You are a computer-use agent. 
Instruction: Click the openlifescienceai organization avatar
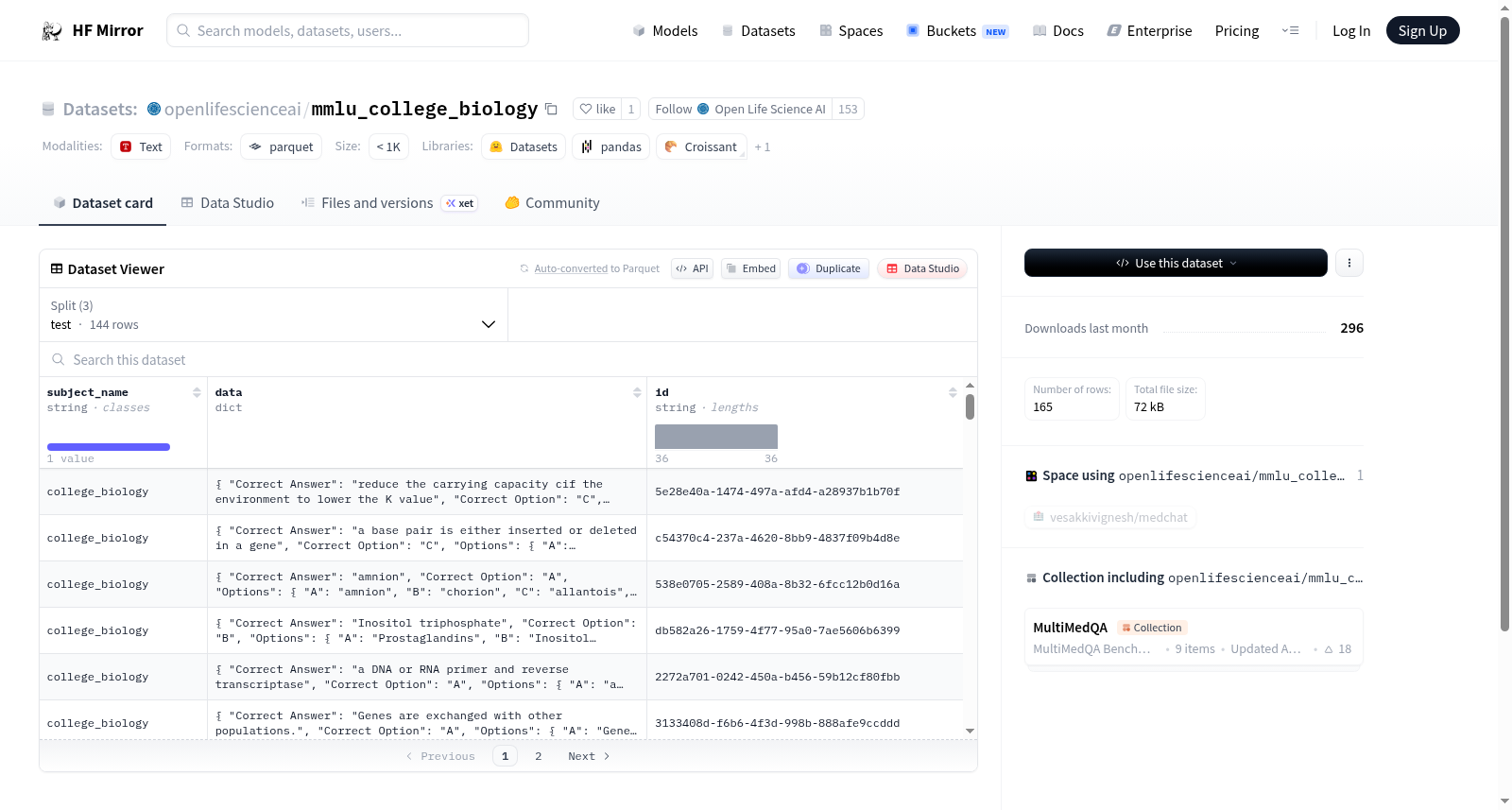click(x=154, y=109)
